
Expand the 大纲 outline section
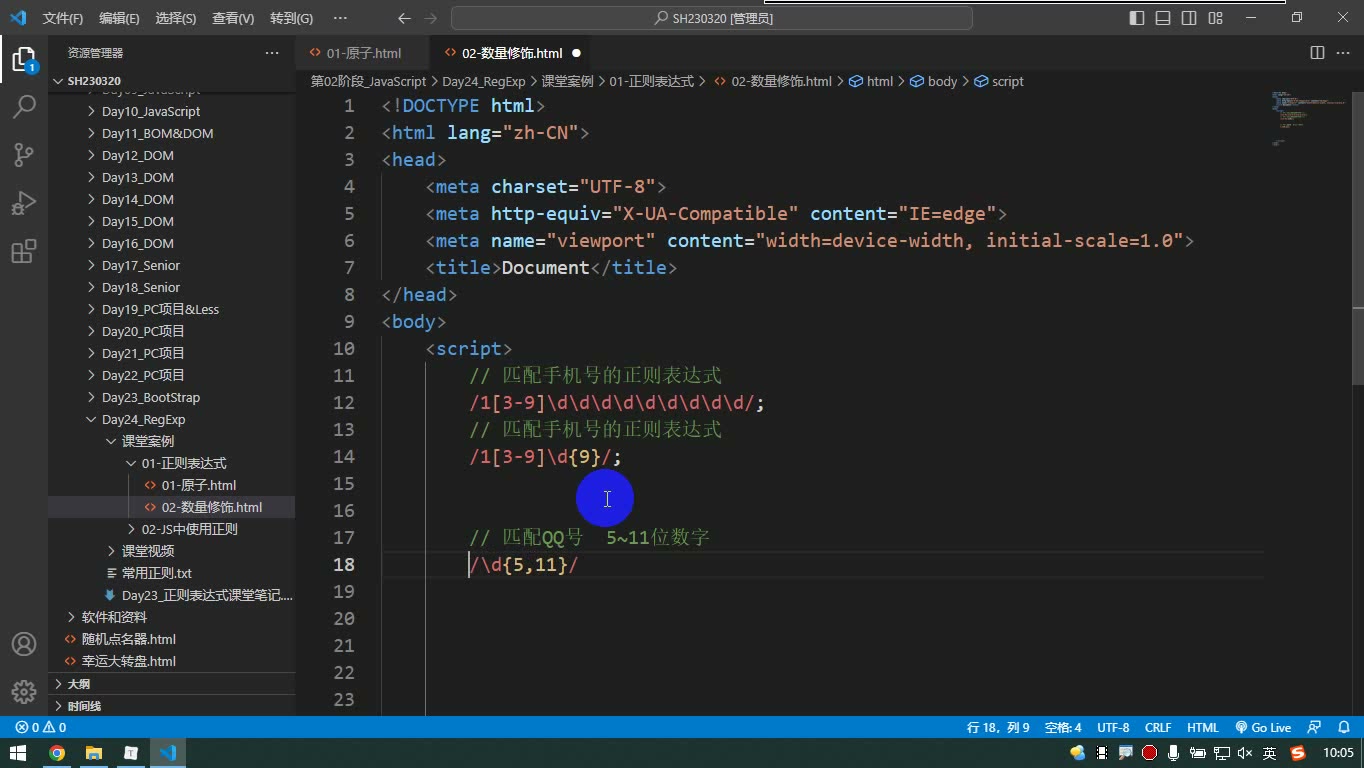click(x=78, y=684)
